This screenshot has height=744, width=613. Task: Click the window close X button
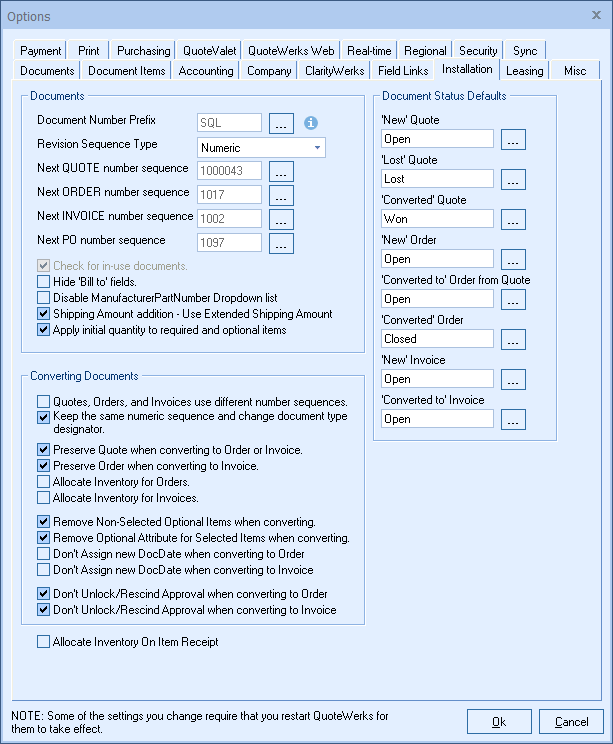tap(592, 17)
